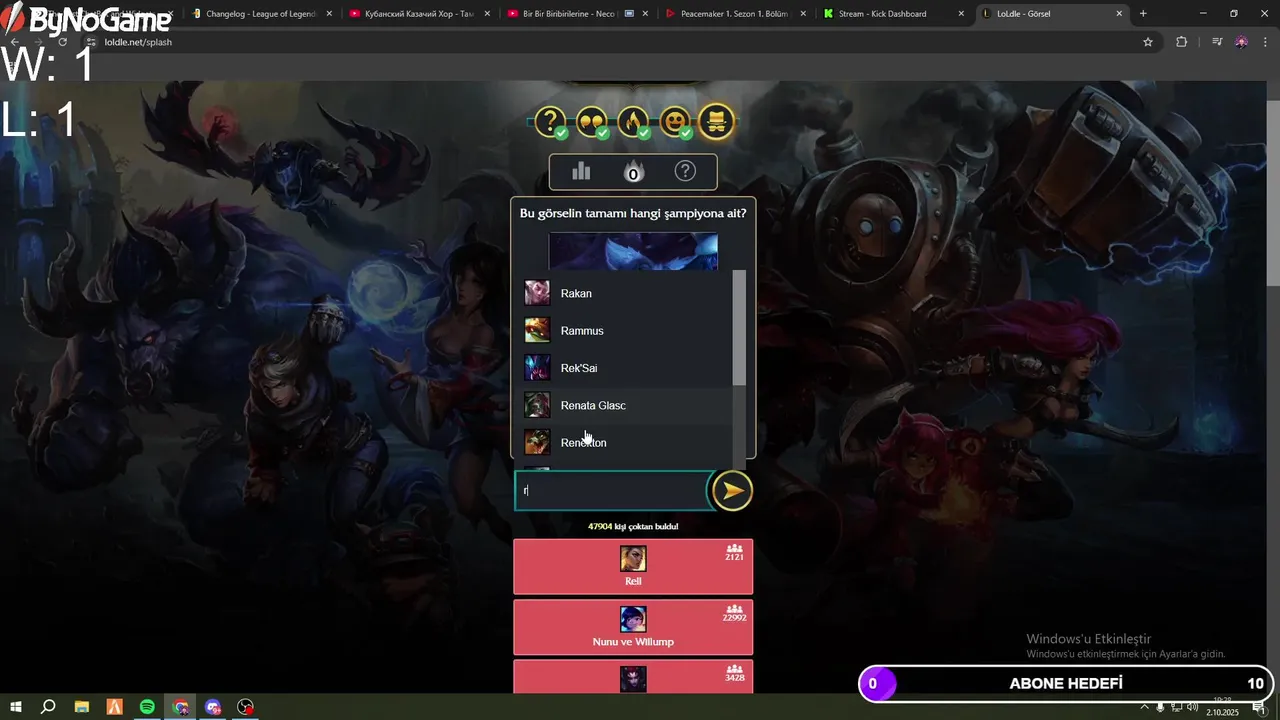Screen dimensions: 1280x720
Task: Show hidden system tray icons chevron
Action: click(1145, 707)
